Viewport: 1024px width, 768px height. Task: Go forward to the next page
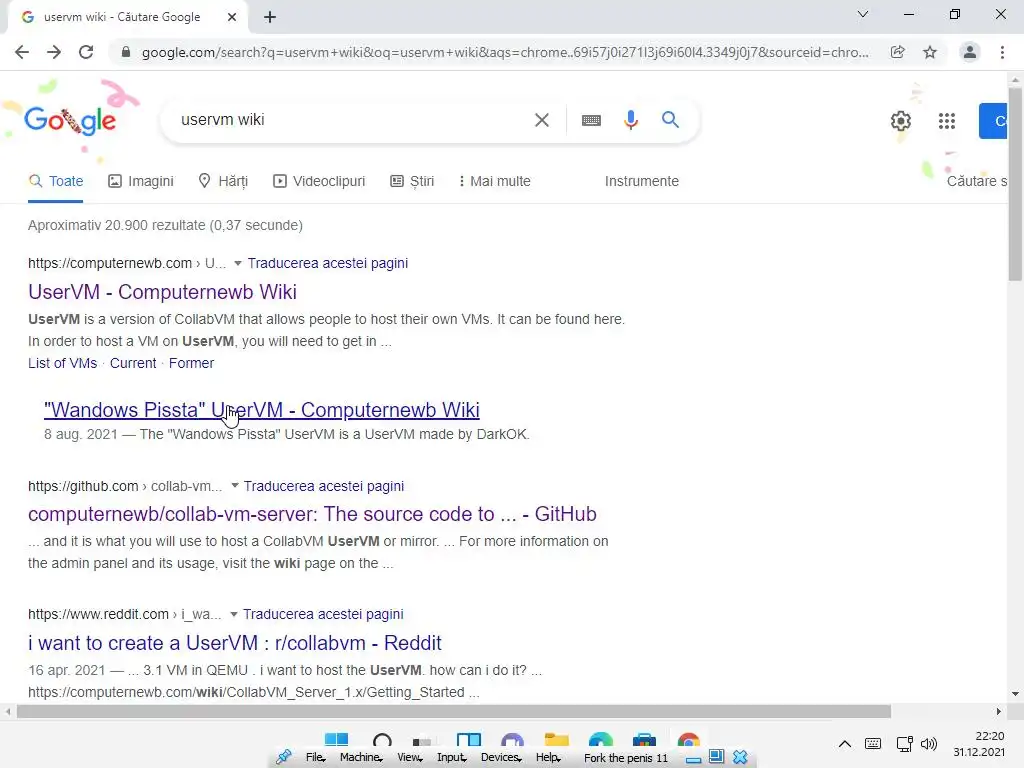[54, 52]
